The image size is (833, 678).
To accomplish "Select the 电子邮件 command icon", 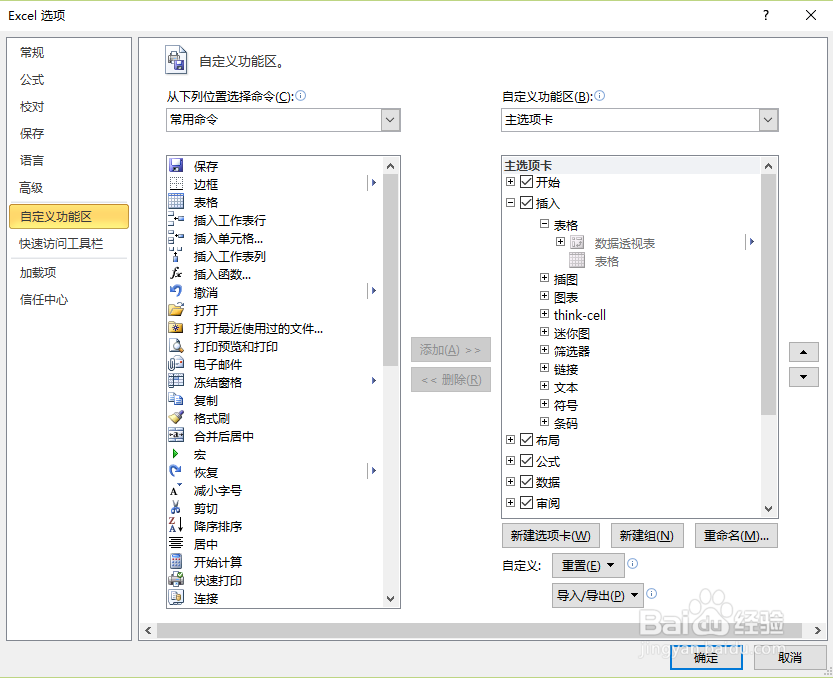I will coord(178,364).
